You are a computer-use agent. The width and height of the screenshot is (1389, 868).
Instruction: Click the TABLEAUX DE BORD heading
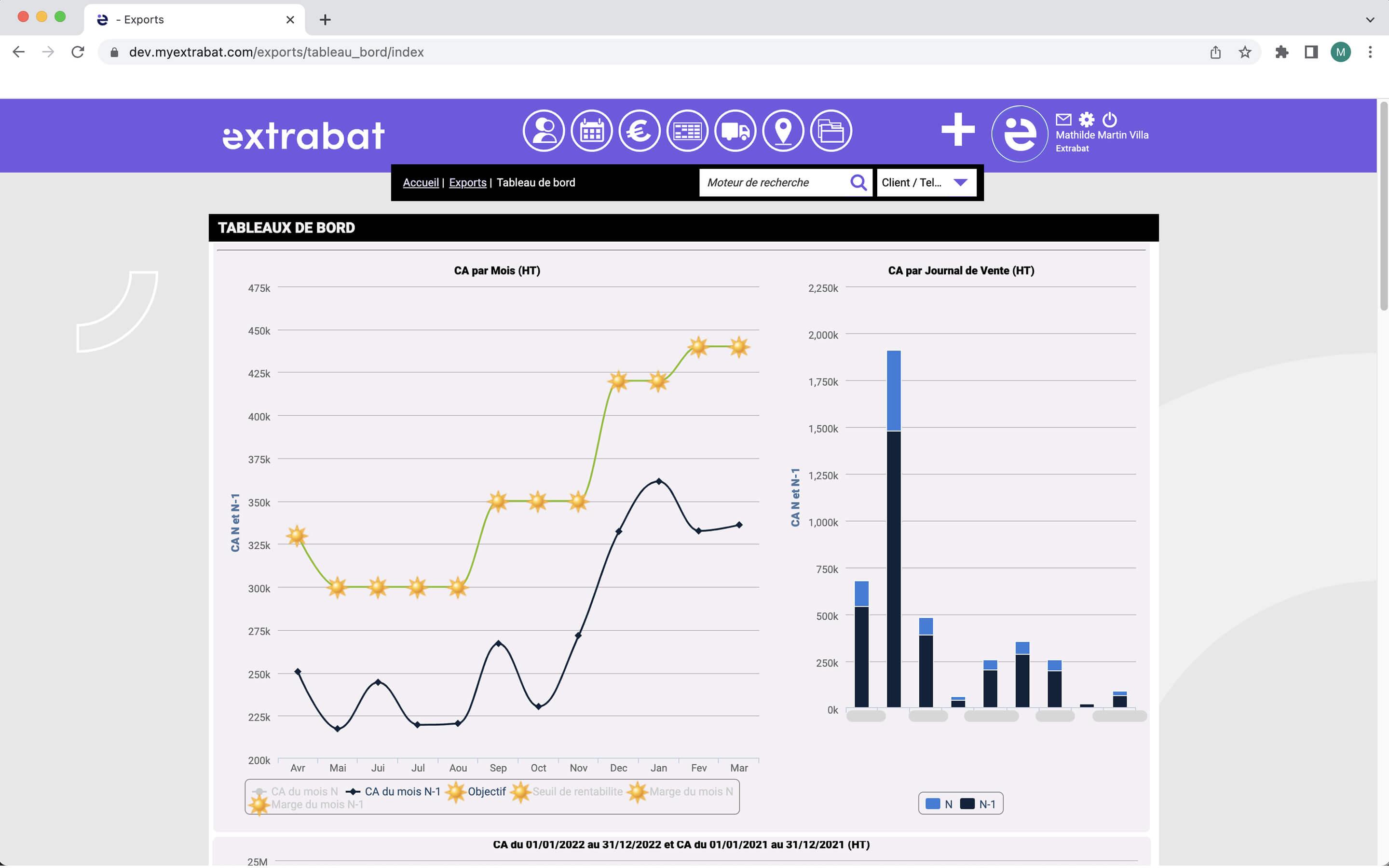click(286, 228)
